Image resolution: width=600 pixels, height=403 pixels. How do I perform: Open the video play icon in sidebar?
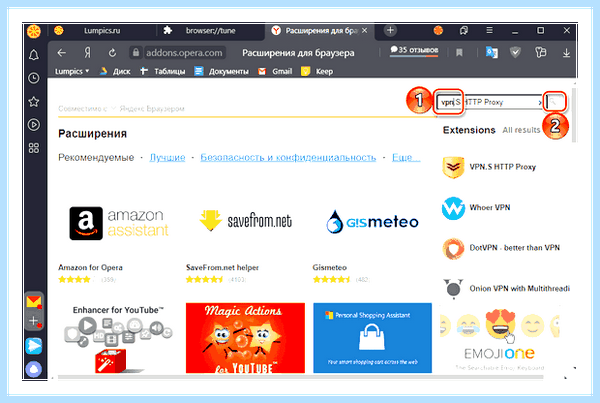[x=34, y=125]
